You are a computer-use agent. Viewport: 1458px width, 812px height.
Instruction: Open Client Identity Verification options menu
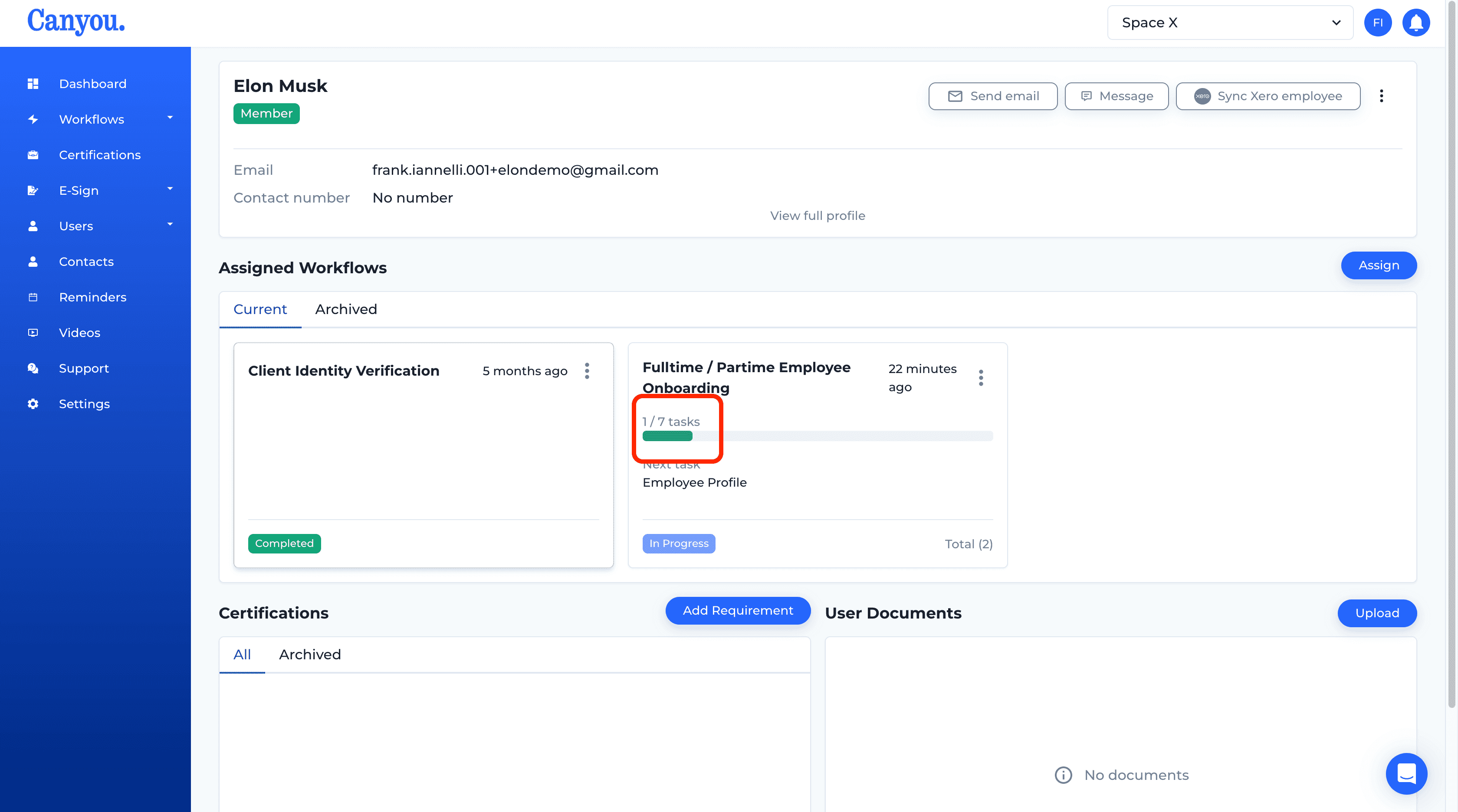click(x=587, y=371)
